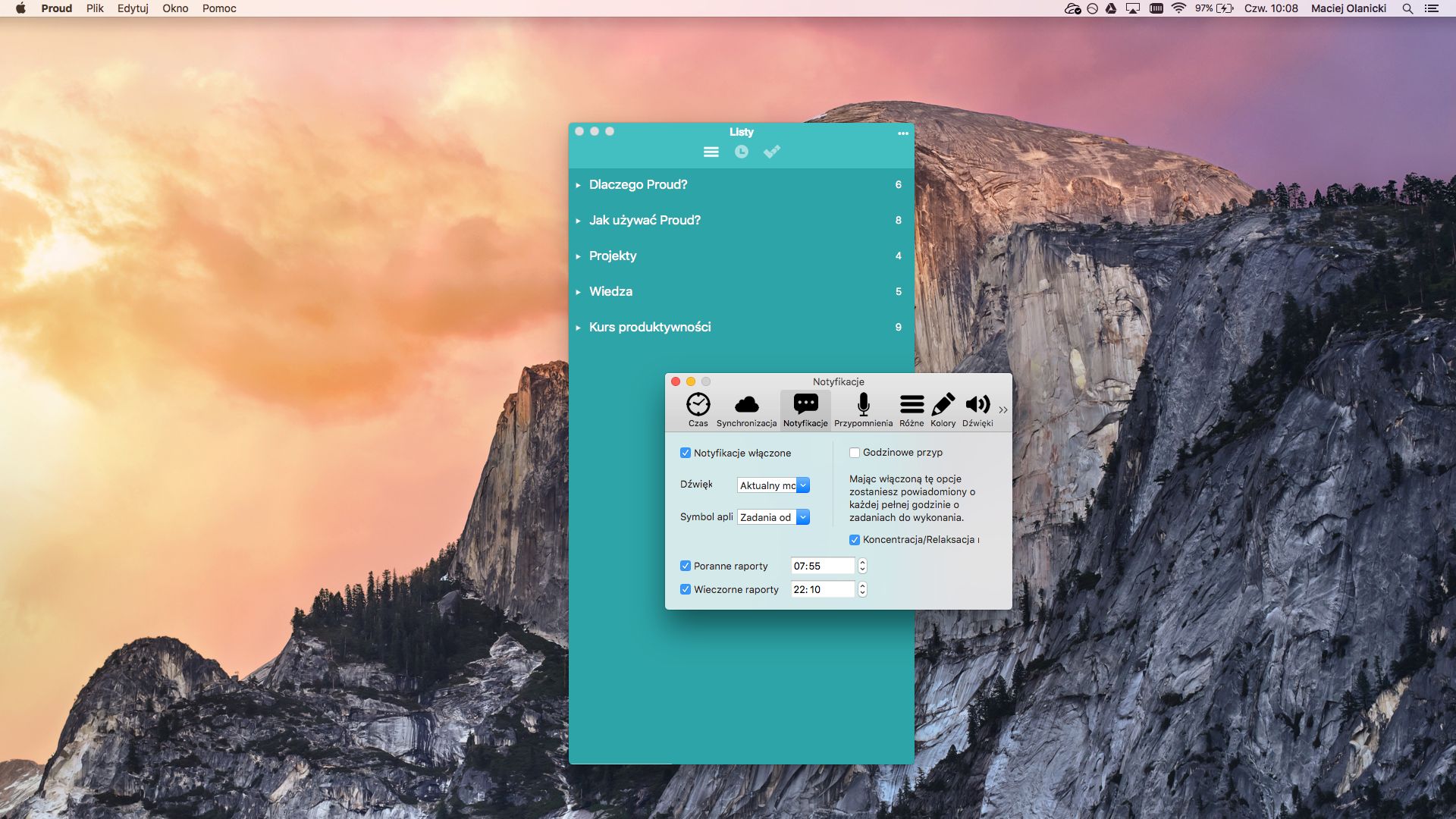This screenshot has height=819, width=1456.
Task: Open the Pomoc menu
Action: (219, 8)
